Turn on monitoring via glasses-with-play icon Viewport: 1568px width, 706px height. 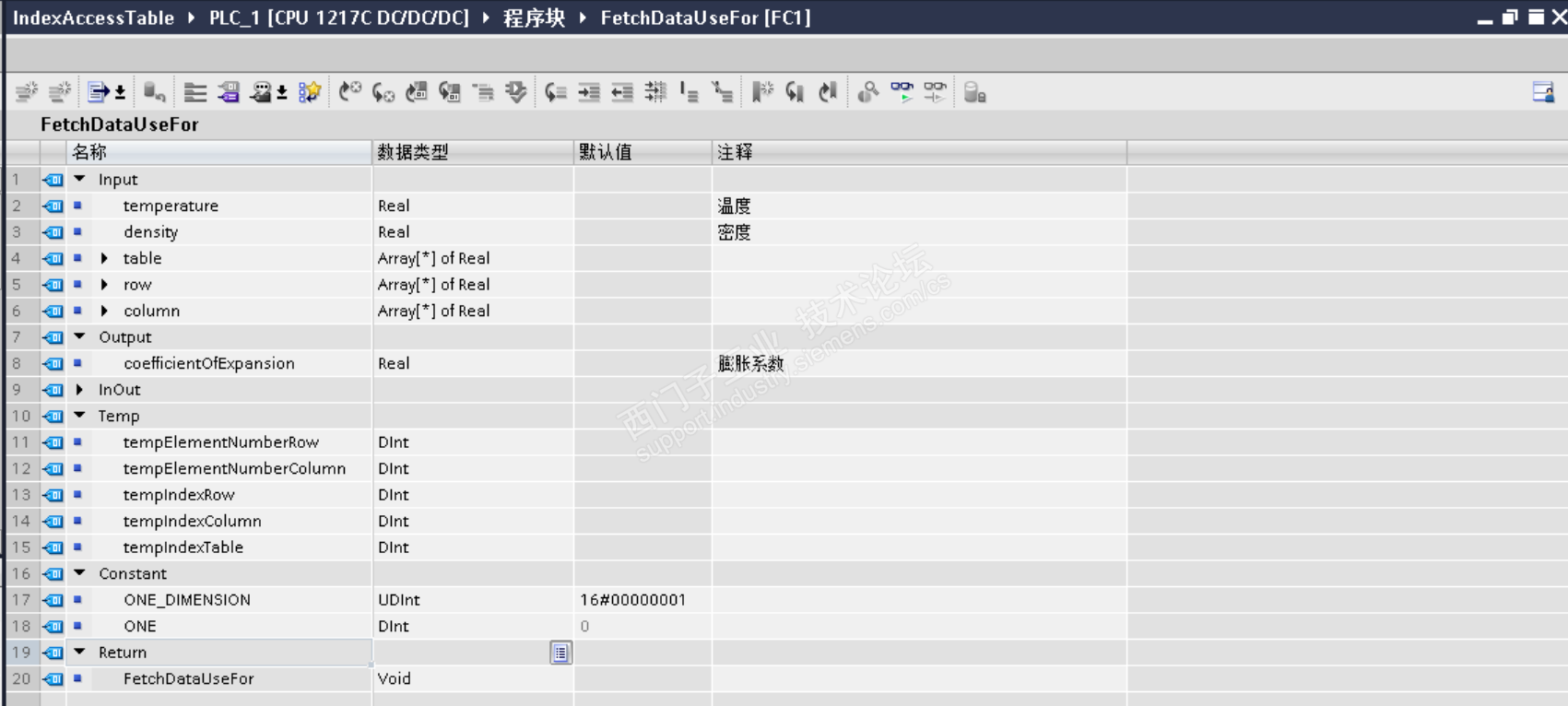902,92
